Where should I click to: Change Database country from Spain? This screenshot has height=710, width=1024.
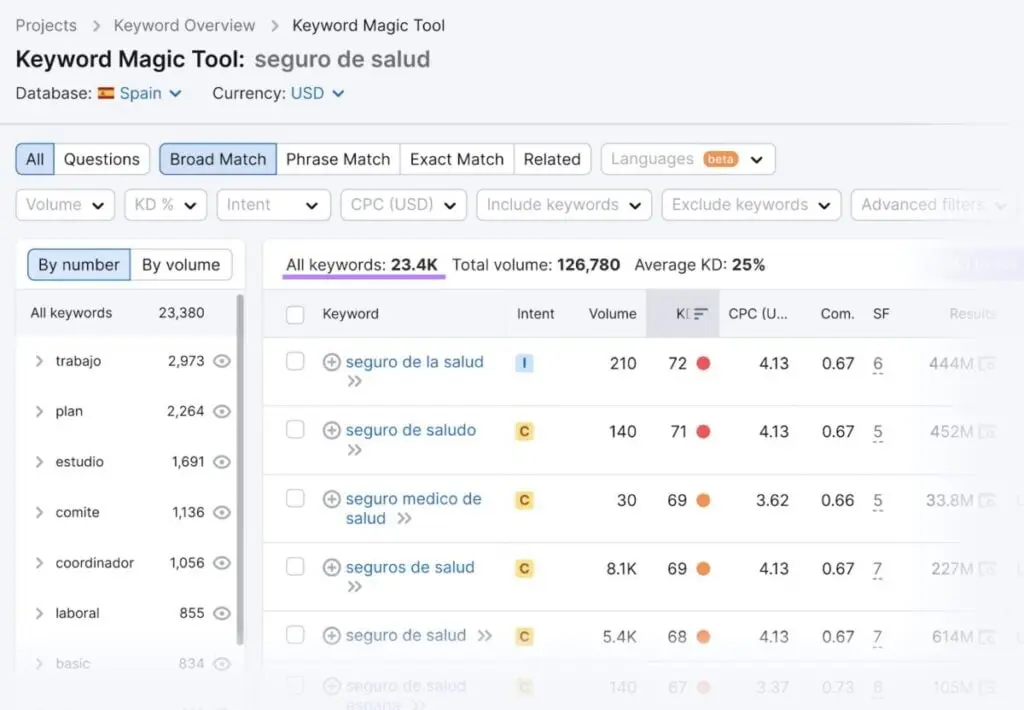150,93
